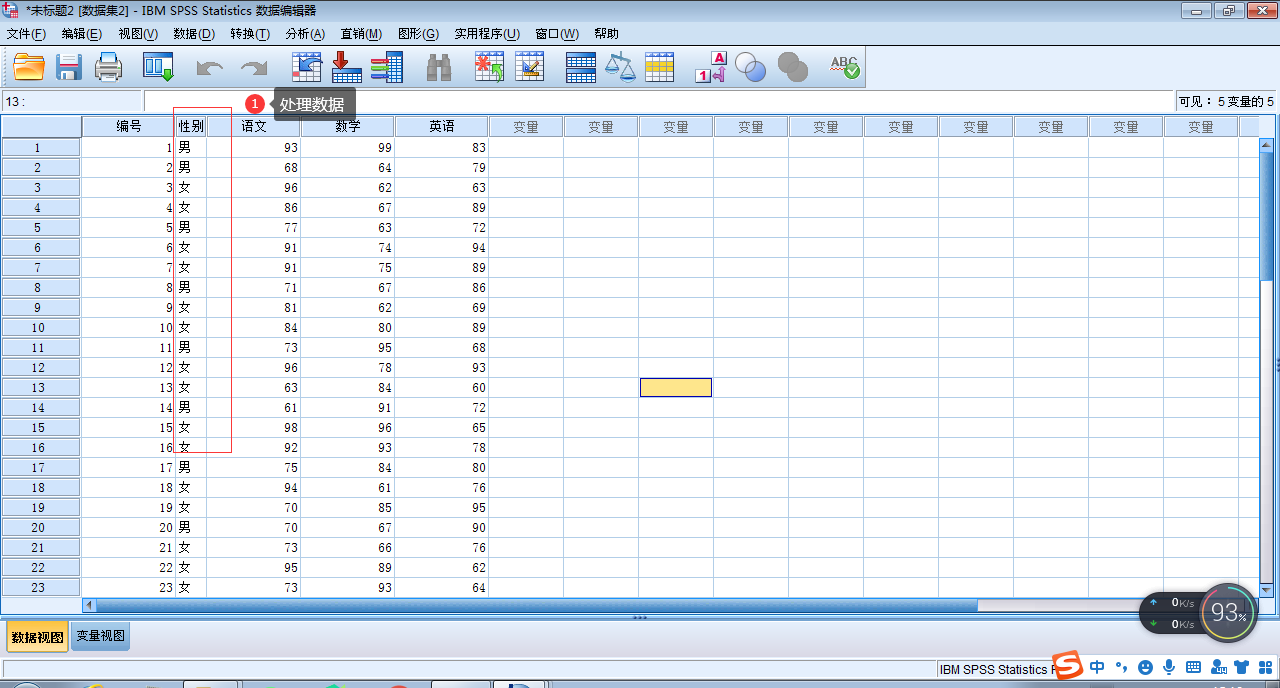The height and width of the screenshot is (688, 1280).
Task: Click the Print icon in the toolbar
Action: 108,67
